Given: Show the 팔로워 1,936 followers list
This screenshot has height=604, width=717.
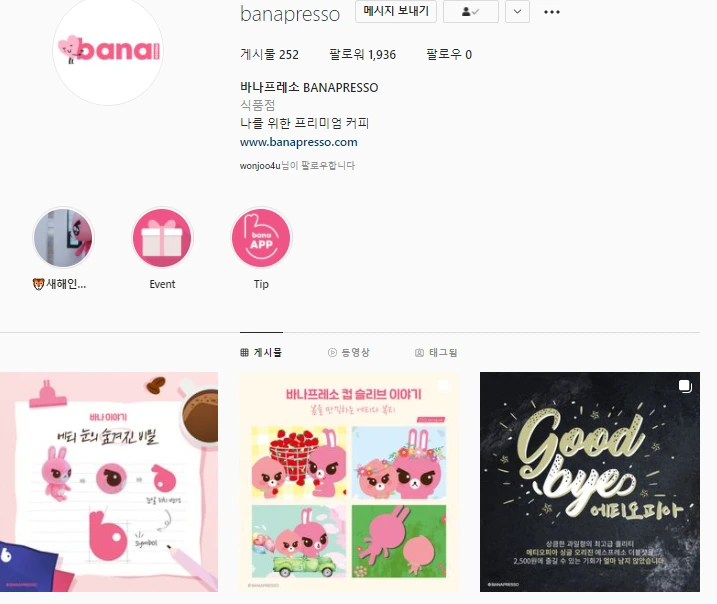Looking at the screenshot, I should 363,54.
